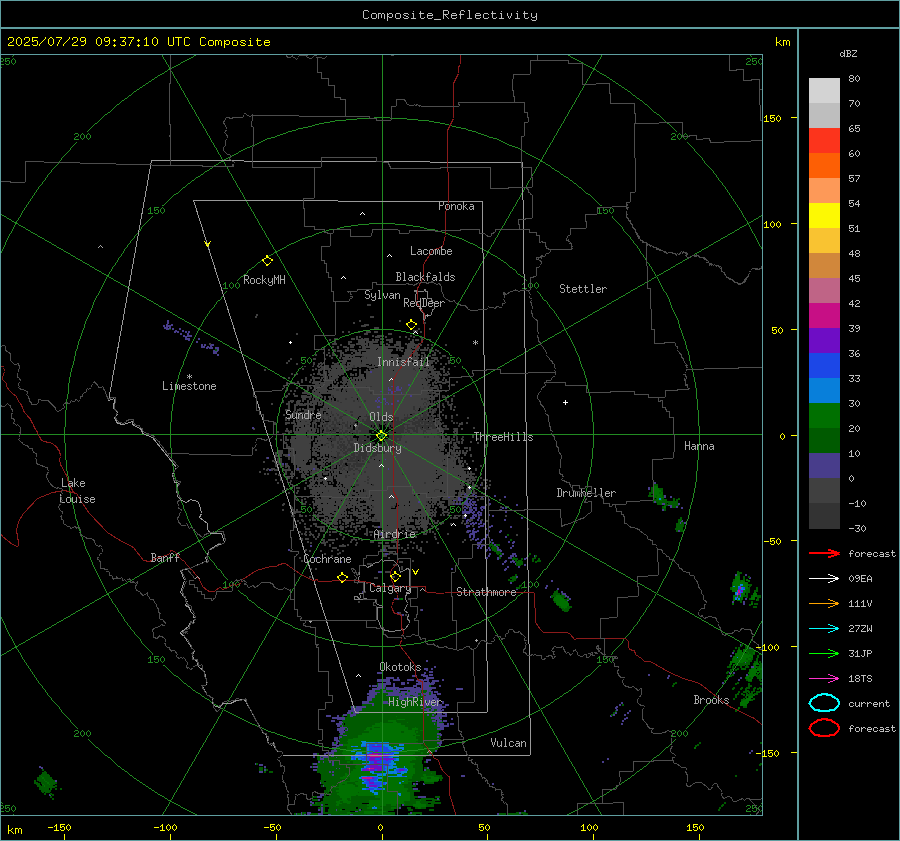Click the Blackfalds town label
The height and width of the screenshot is (841, 900).
click(425, 277)
